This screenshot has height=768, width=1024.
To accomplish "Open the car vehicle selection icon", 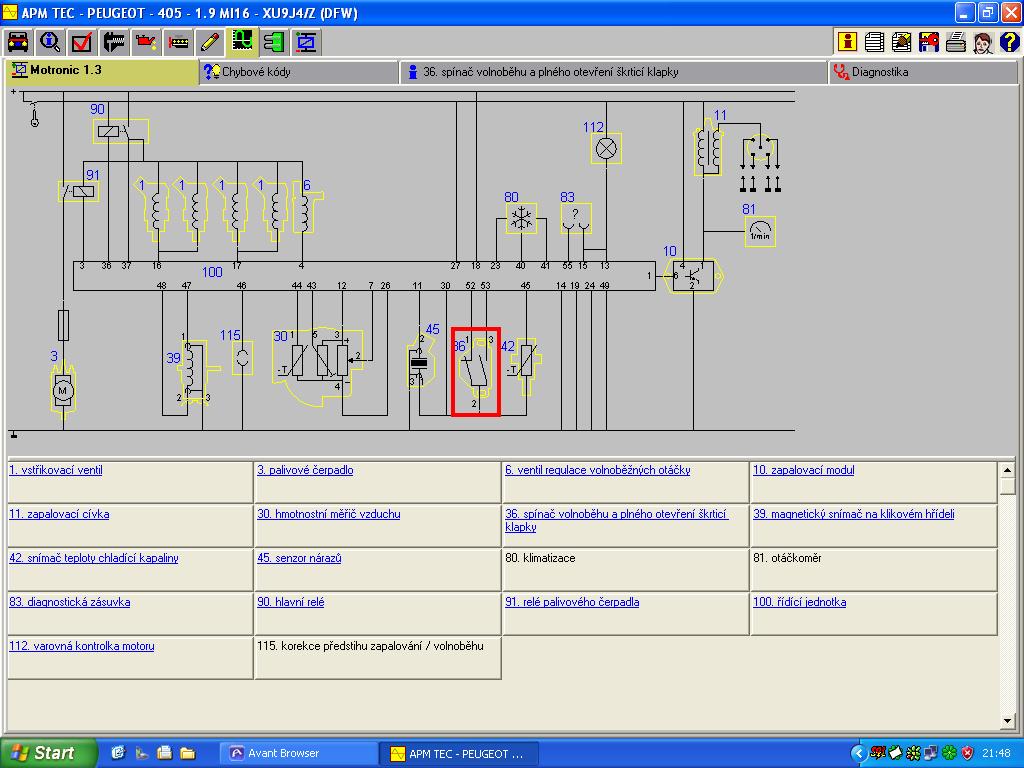I will click(18, 42).
